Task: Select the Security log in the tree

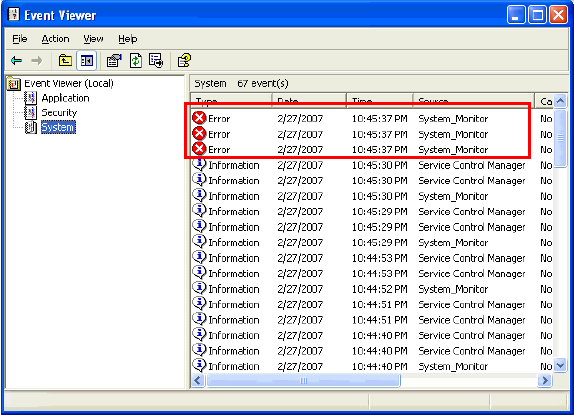Action: pyautogui.click(x=59, y=113)
